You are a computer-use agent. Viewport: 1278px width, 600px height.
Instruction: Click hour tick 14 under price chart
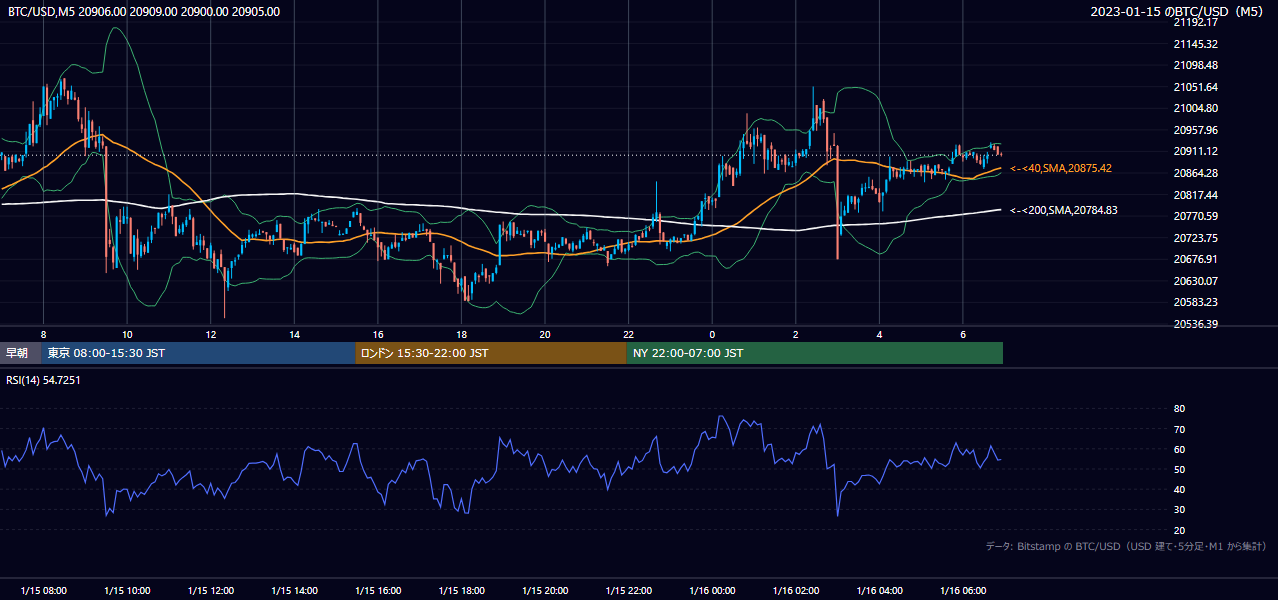[294, 334]
